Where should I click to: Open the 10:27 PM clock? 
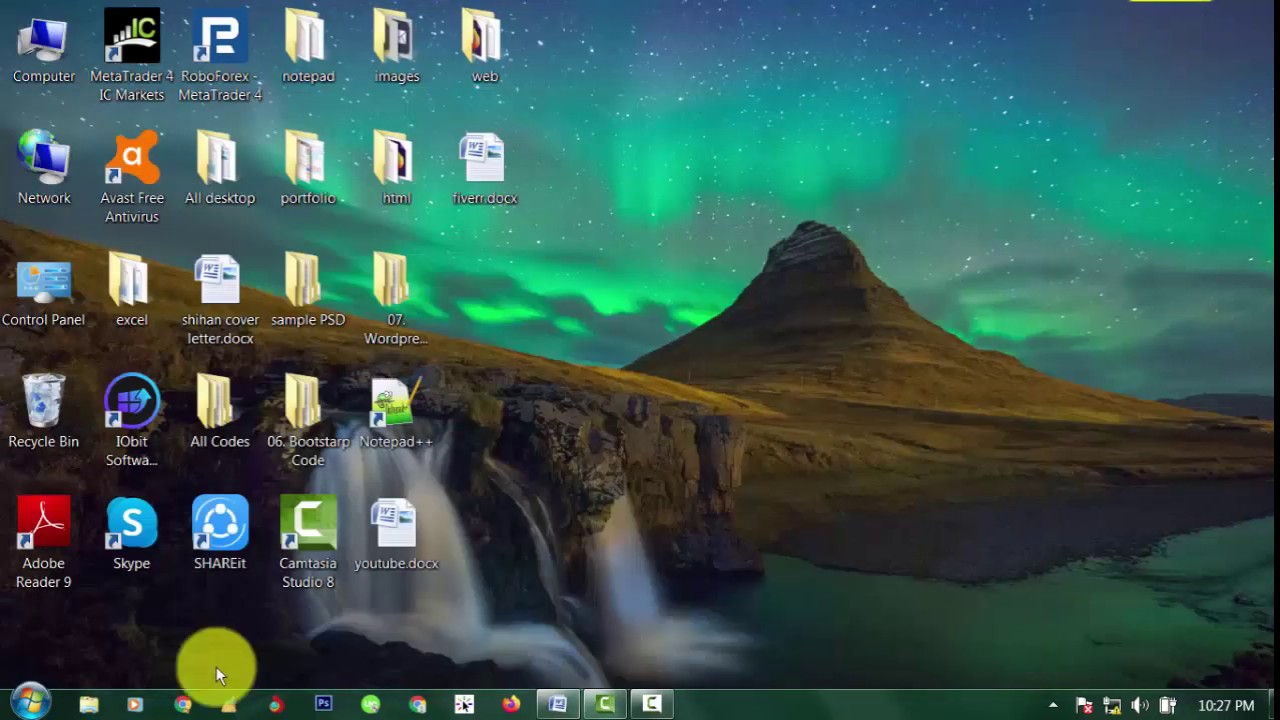(1226, 705)
